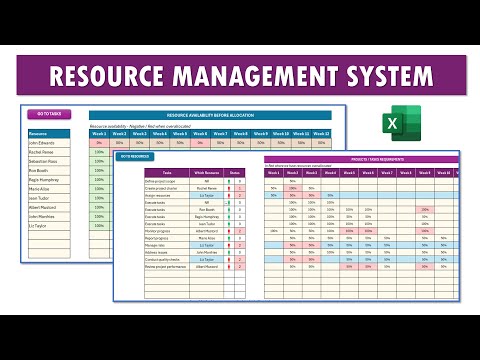The height and width of the screenshot is (360, 480).
Task: Click John Edwards' Week 1 0% cell
Action: [x=99, y=143]
